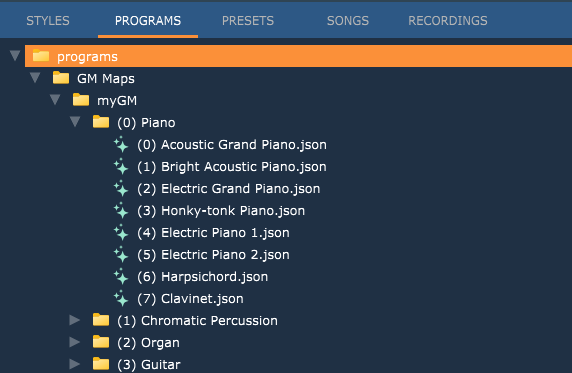Open (5) Electric Piano 2.json

[x=213, y=255]
